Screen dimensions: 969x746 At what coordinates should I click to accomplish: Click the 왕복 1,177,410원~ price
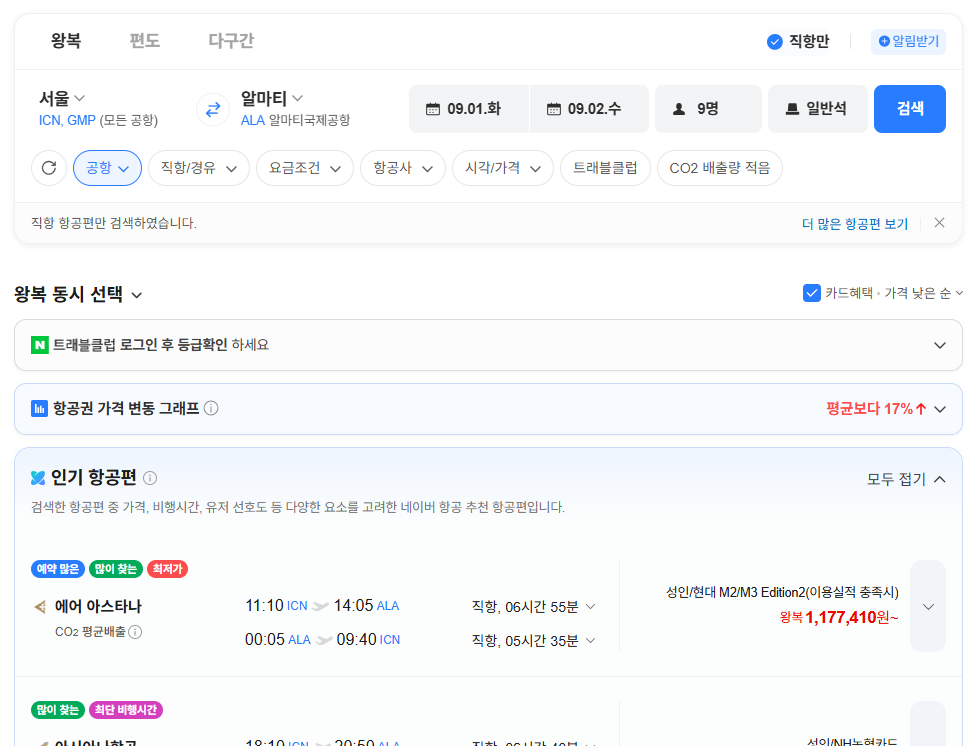[839, 617]
